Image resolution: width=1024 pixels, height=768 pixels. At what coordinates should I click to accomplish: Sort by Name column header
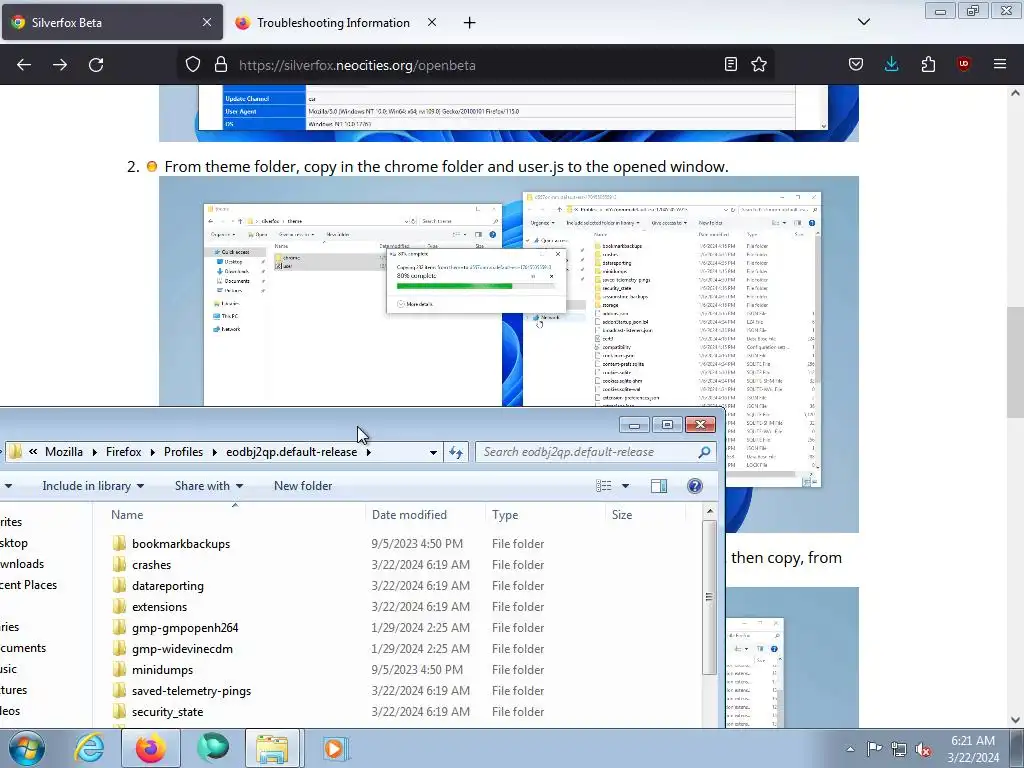(235, 515)
